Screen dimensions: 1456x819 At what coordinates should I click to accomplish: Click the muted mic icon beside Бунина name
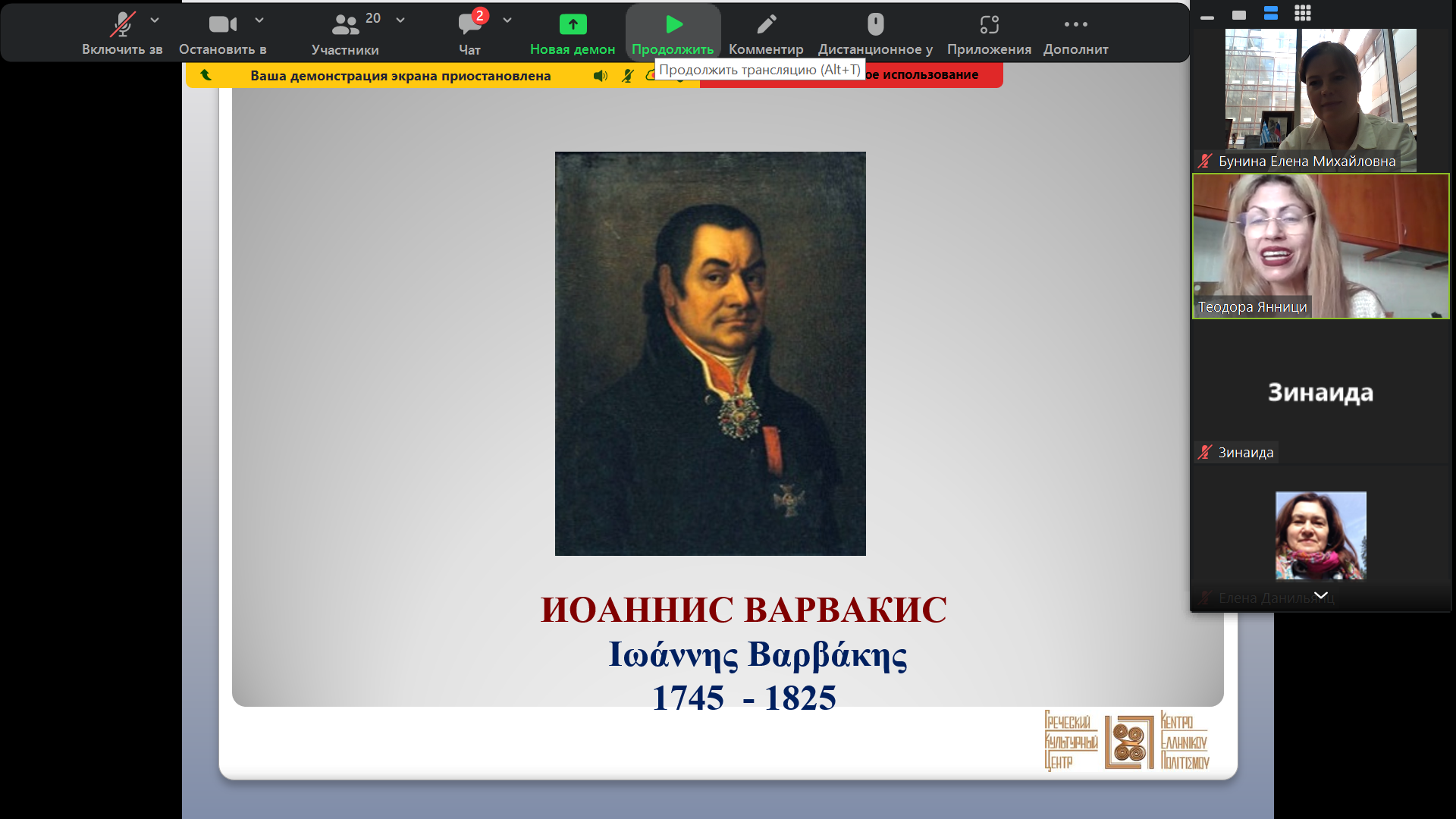pos(1205,161)
